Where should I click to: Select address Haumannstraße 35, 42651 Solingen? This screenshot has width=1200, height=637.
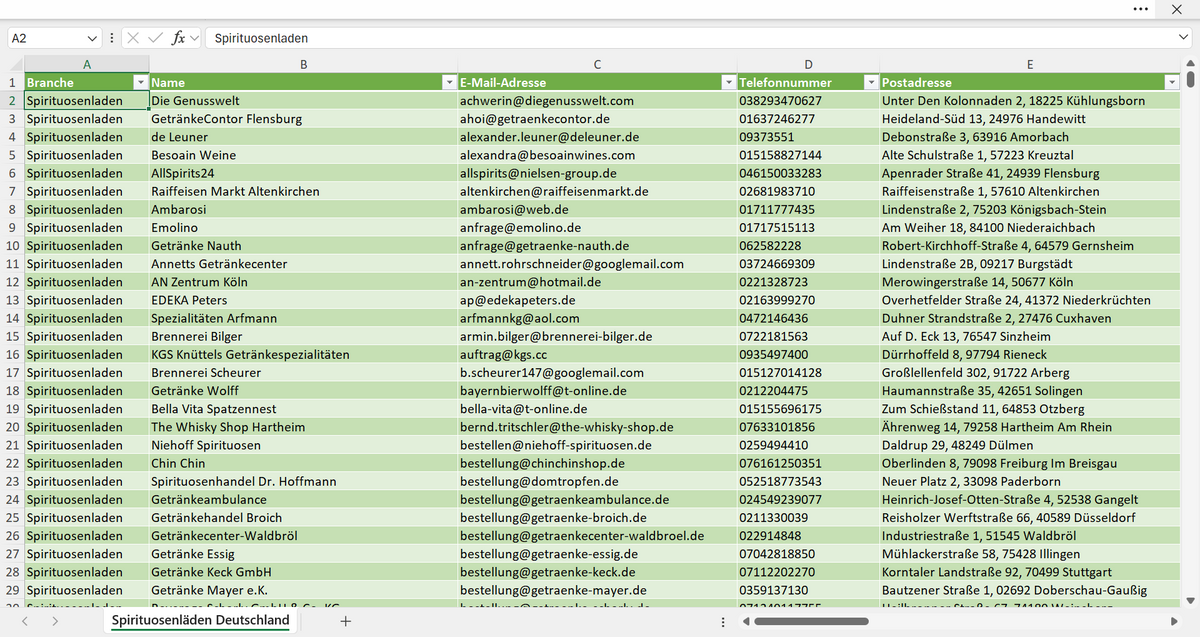1030,390
